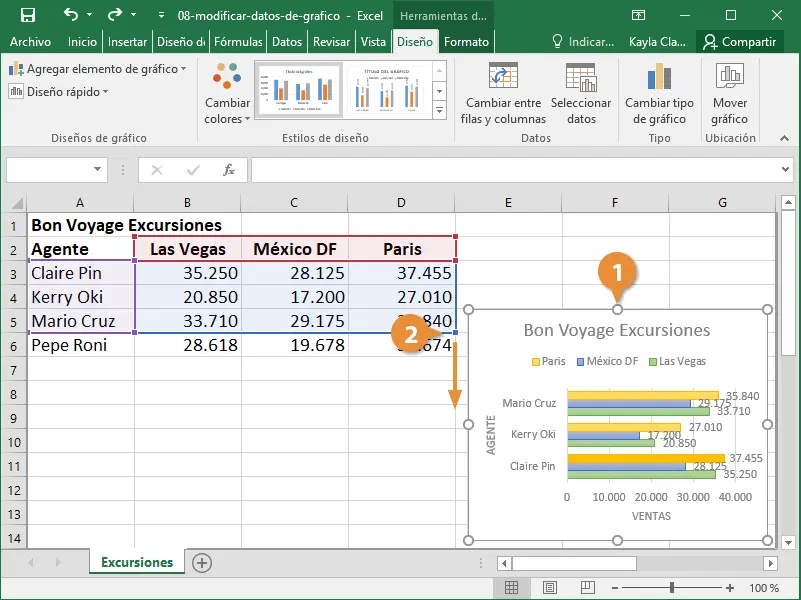This screenshot has width=801, height=600.
Task: Click the Name Box input field
Action: click(x=50, y=170)
